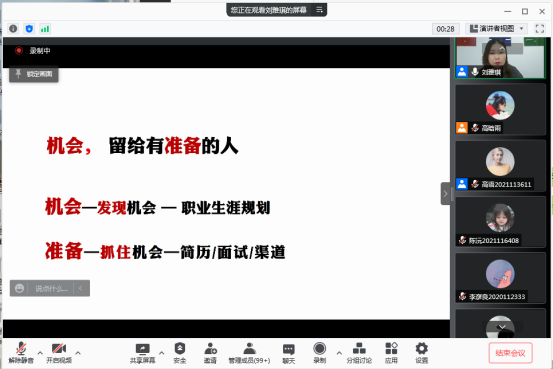Open Manage Members (99+) panel
The height and width of the screenshot is (369, 553).
pos(249,353)
